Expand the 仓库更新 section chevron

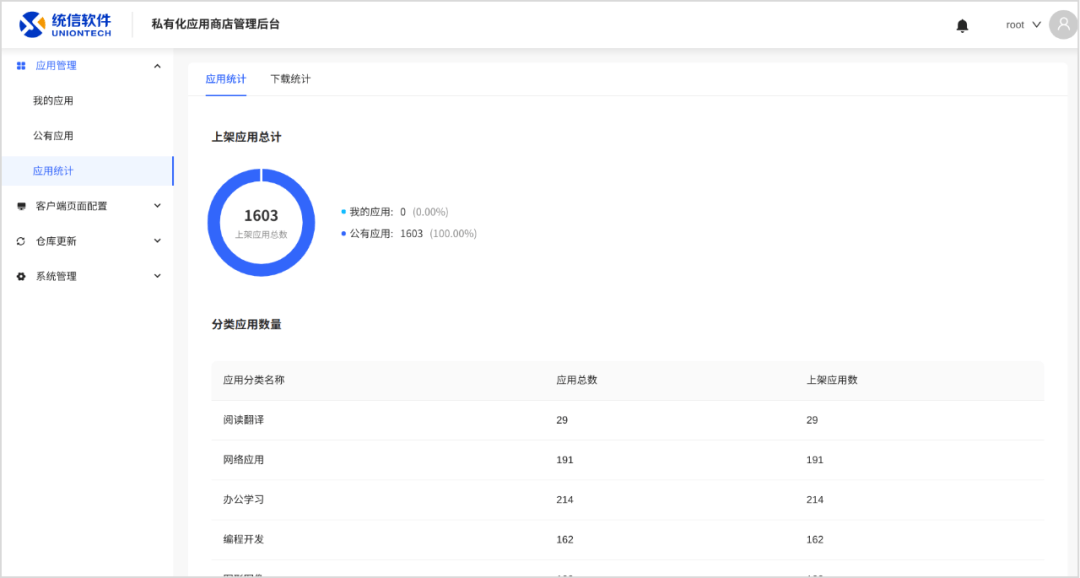(x=157, y=241)
